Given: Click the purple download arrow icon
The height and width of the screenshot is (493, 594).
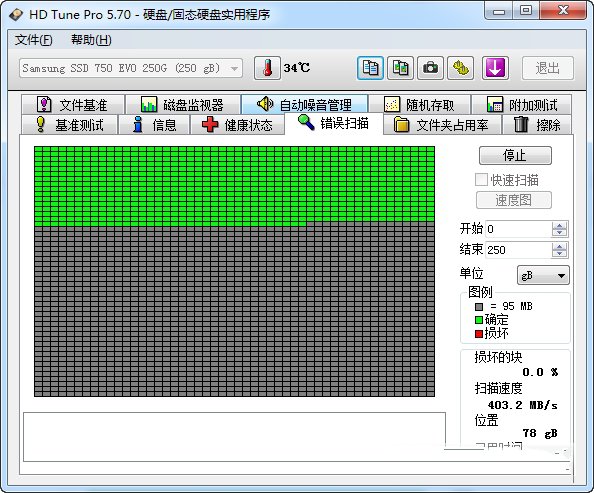Looking at the screenshot, I should [495, 68].
